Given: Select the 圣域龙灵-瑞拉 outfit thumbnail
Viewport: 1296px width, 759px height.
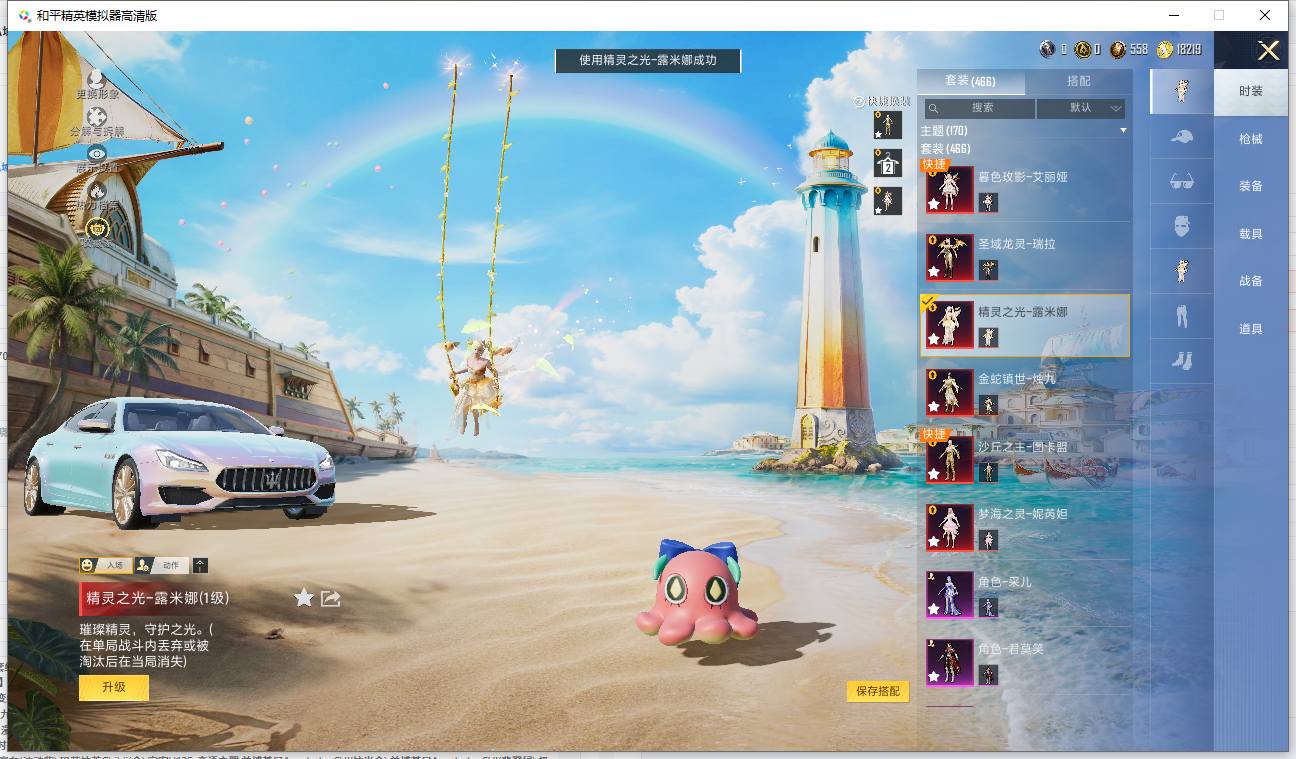Looking at the screenshot, I should pos(950,257).
